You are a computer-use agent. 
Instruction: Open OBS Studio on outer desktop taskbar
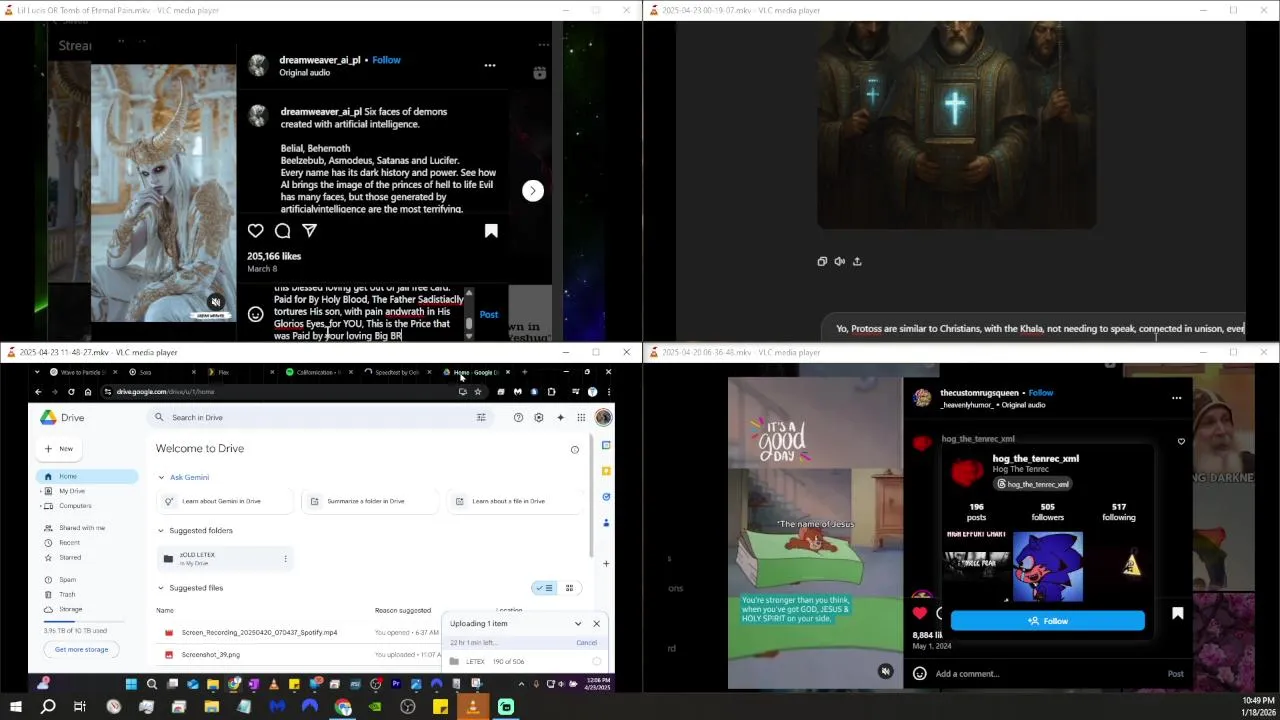[x=408, y=707]
